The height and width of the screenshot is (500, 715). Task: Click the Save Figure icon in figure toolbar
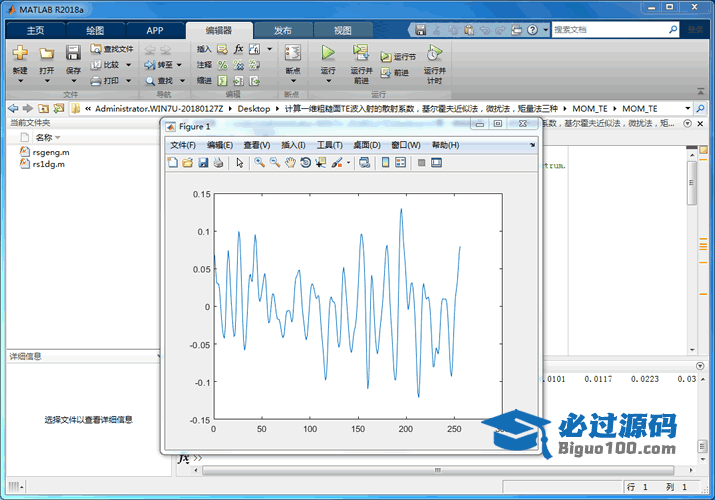pos(203,162)
